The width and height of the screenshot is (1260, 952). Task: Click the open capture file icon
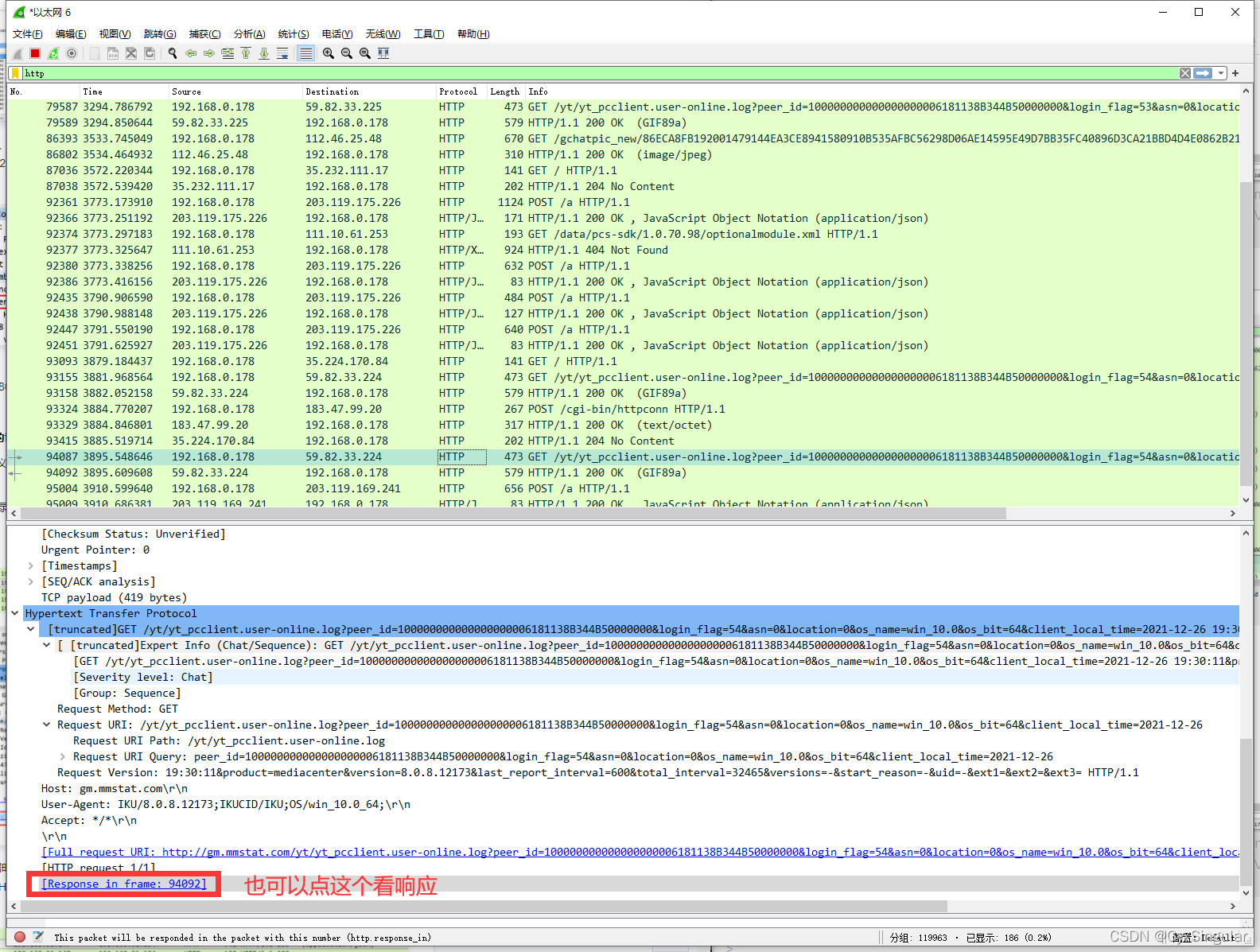click(95, 53)
